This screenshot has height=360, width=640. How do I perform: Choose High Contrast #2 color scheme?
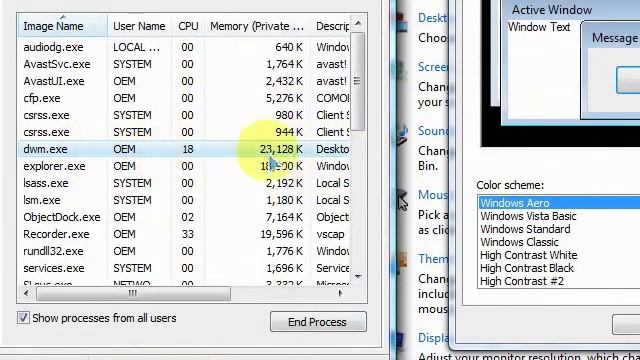tap(560, 281)
